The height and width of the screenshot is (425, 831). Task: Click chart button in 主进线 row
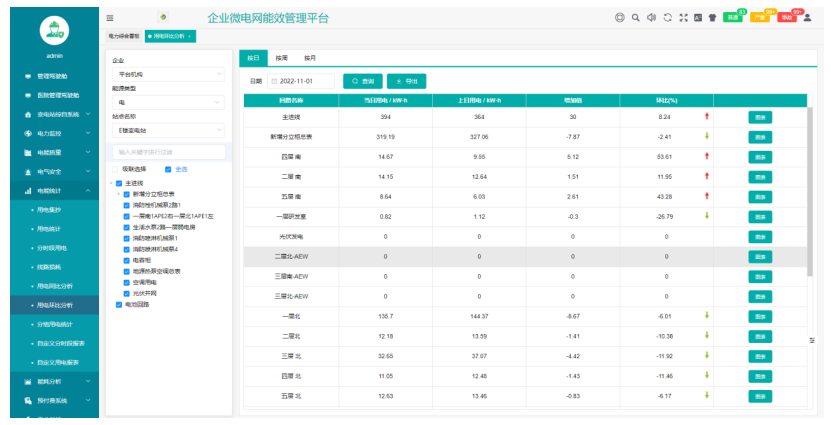click(760, 117)
